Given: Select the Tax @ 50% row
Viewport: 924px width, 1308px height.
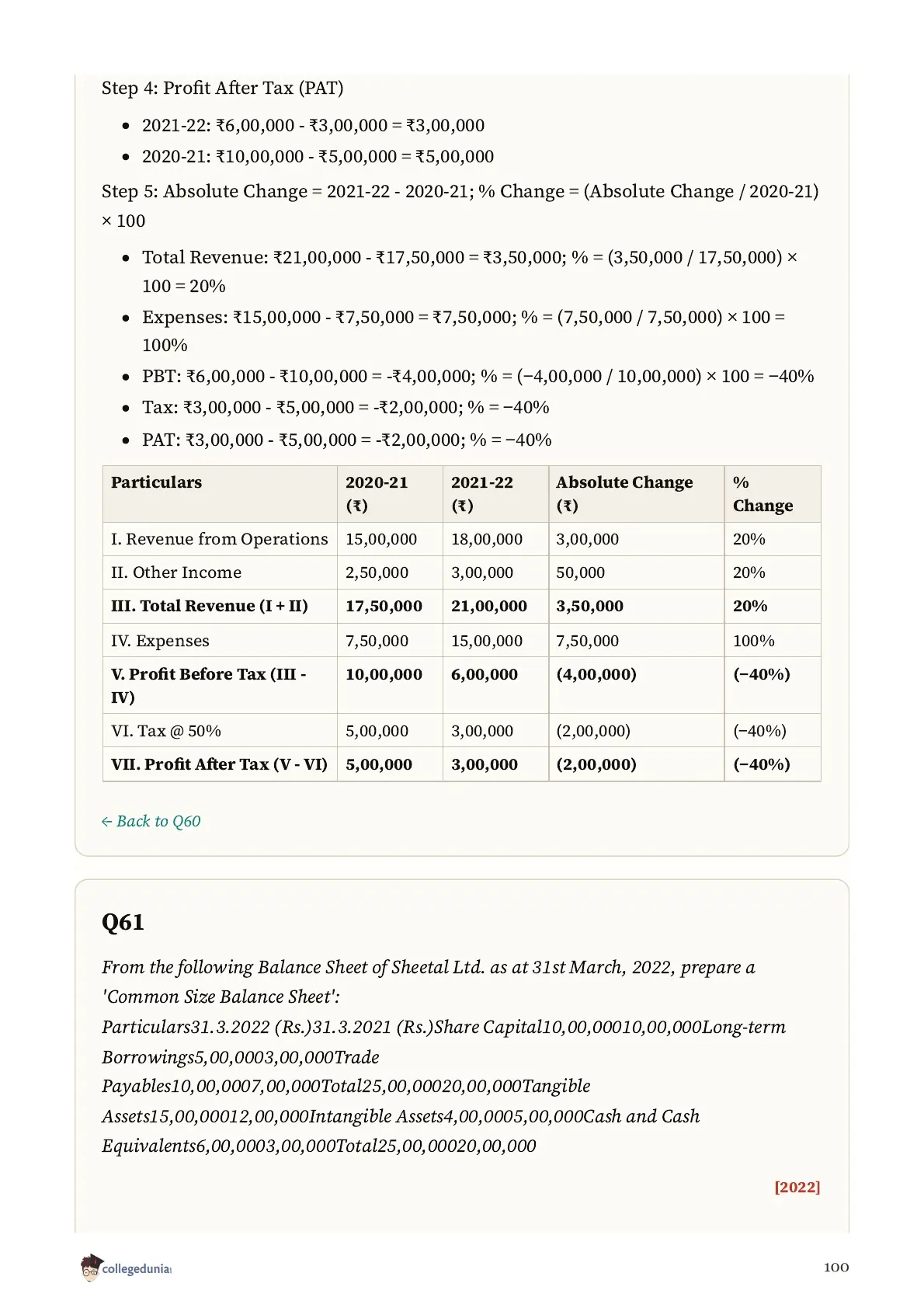Looking at the screenshot, I should [x=462, y=731].
